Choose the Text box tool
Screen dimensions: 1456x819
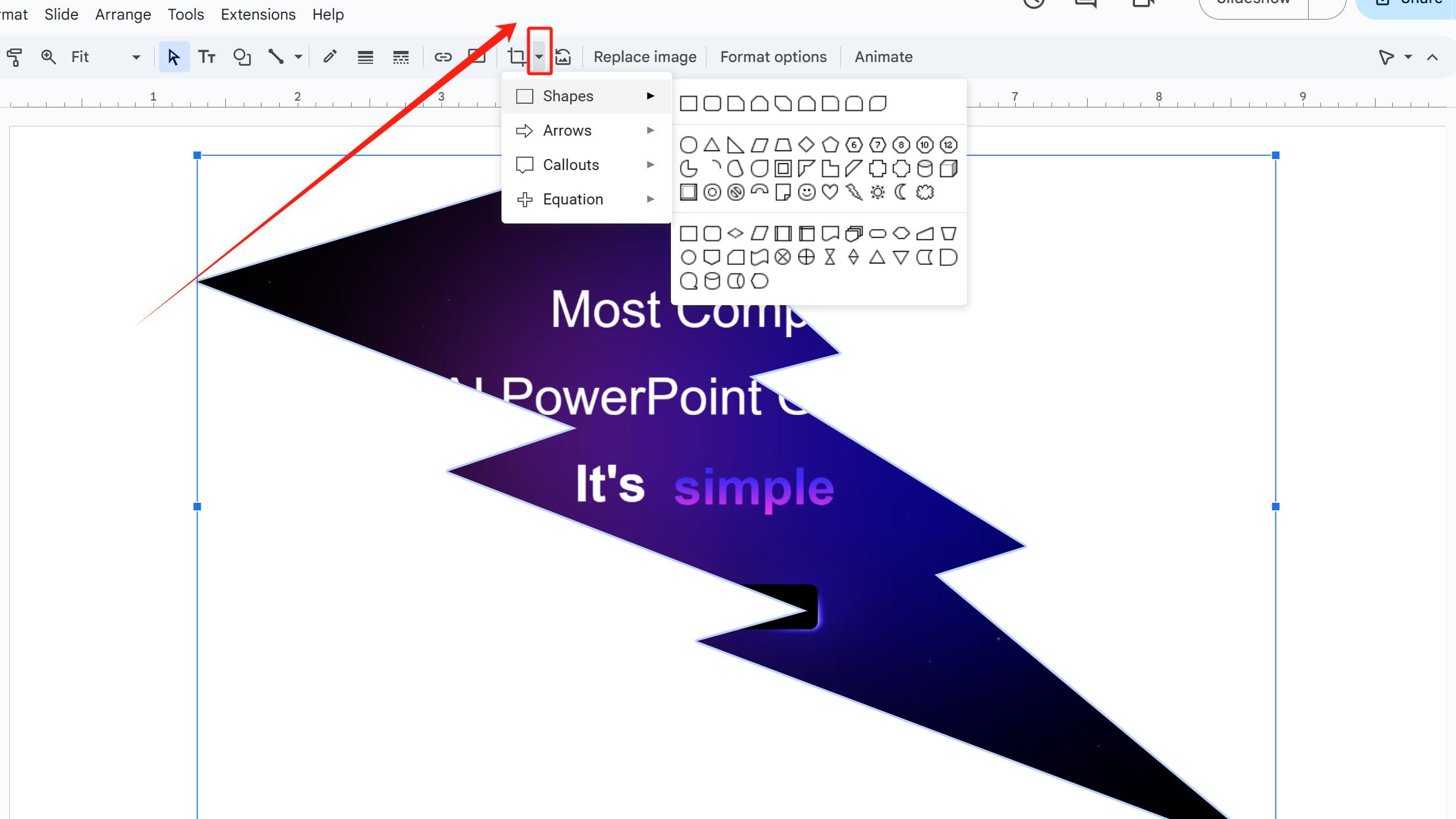pyautogui.click(x=207, y=57)
